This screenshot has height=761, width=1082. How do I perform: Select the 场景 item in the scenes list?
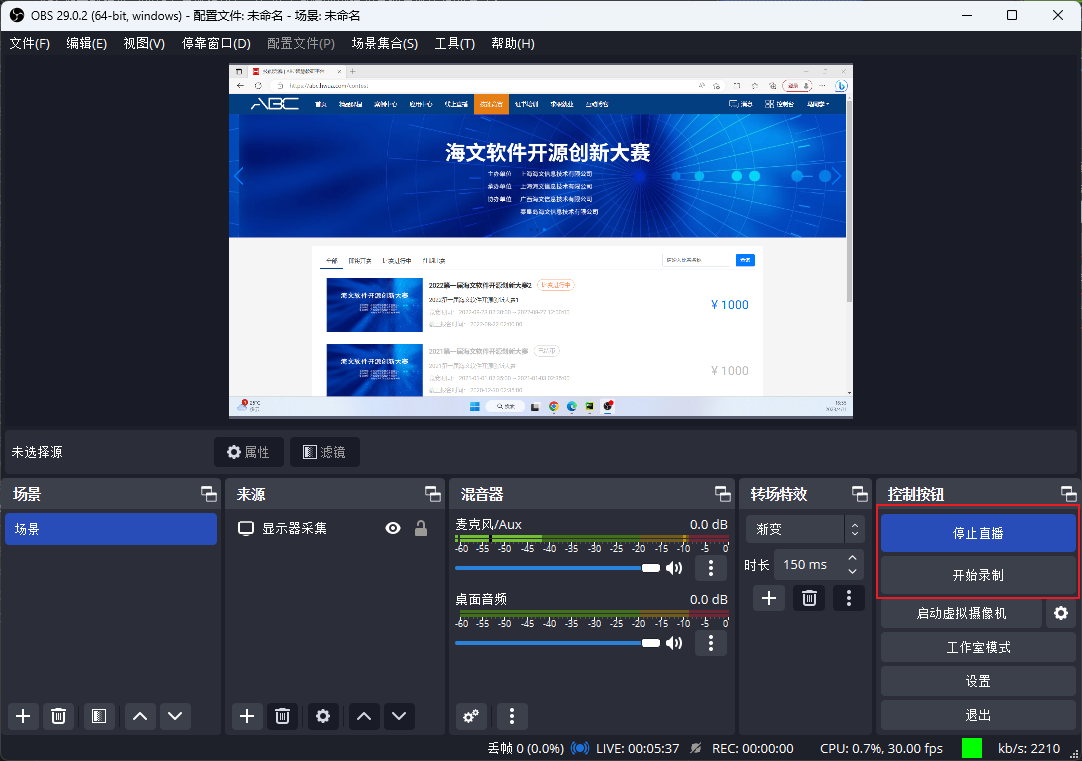coord(111,529)
